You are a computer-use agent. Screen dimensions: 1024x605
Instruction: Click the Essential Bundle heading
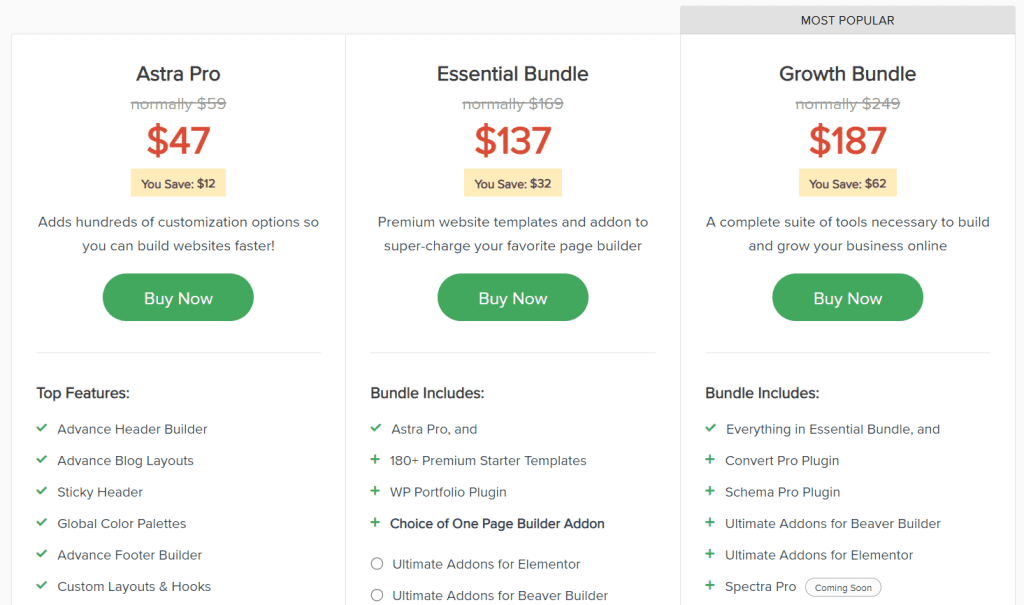pyautogui.click(x=513, y=74)
